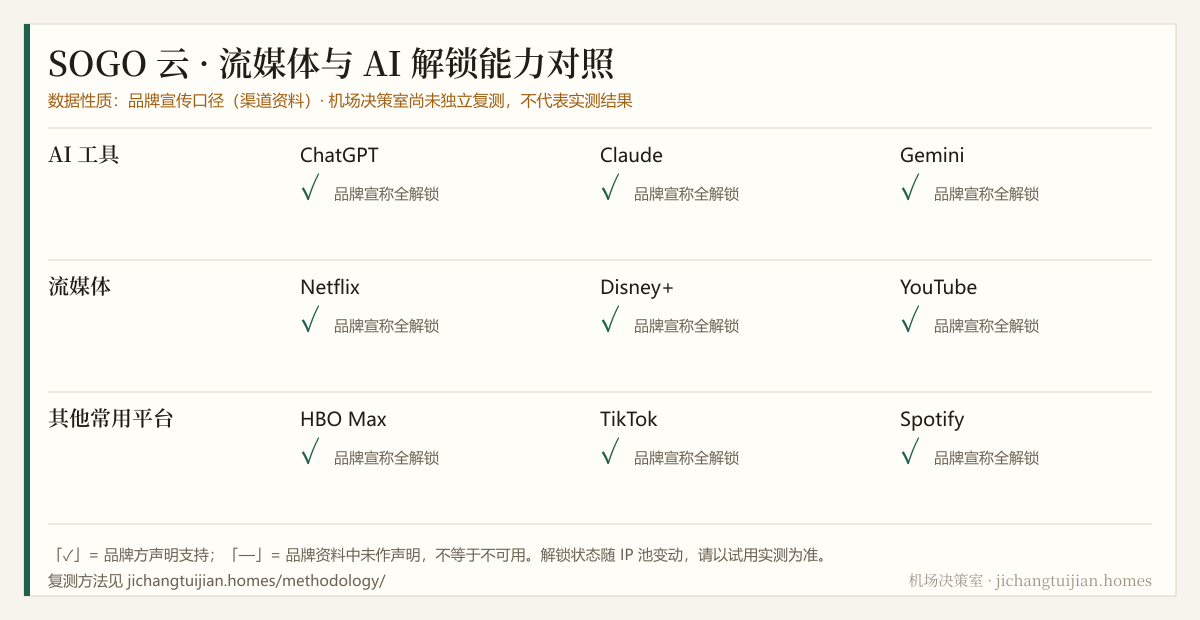Click 品牌宣称全解锁 text under Gemini

click(986, 194)
